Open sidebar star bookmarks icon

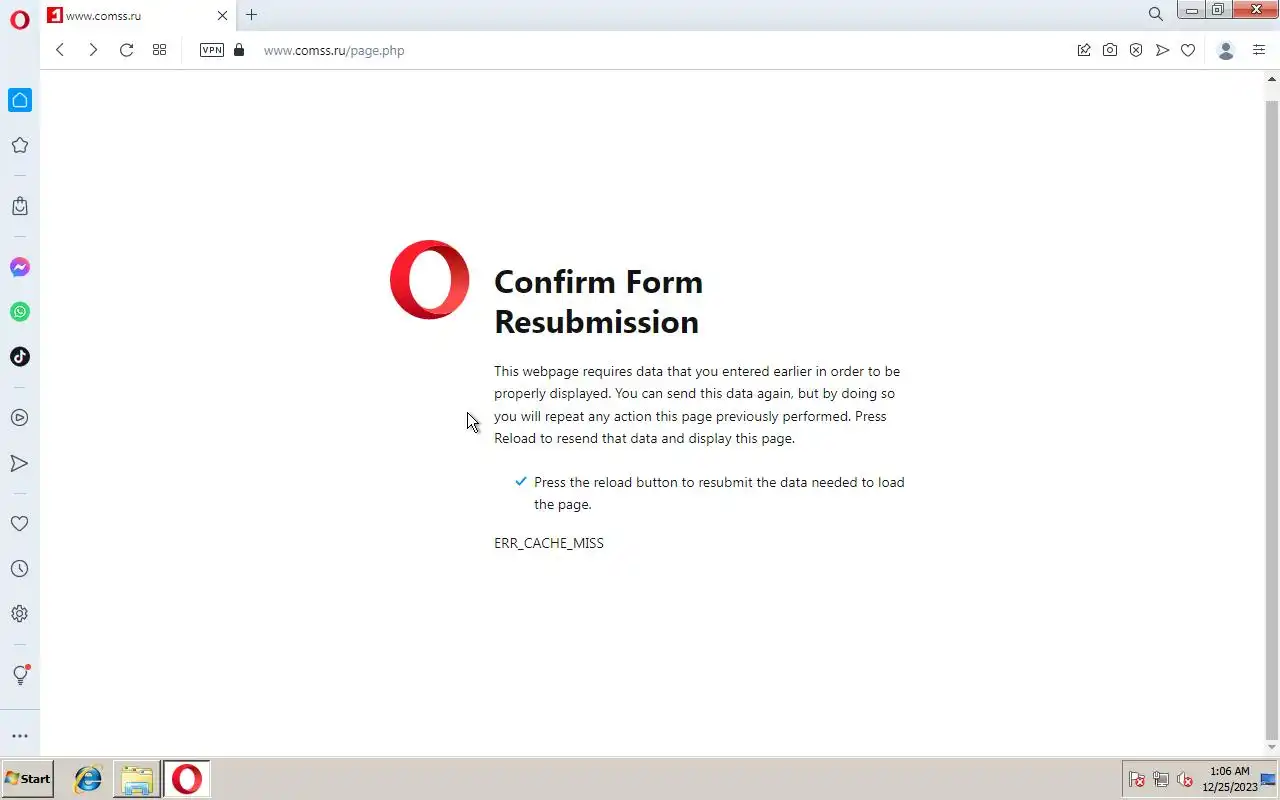pos(19,145)
